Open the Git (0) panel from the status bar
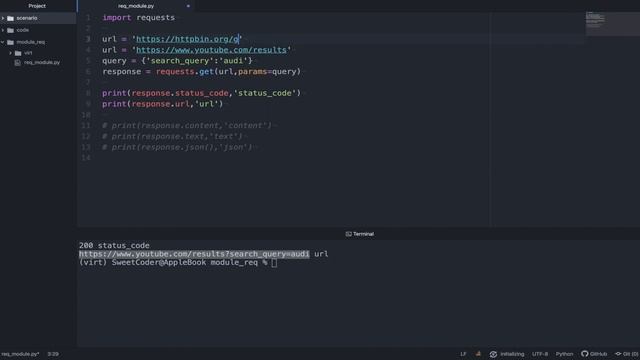The image size is (640, 360). click(631, 354)
